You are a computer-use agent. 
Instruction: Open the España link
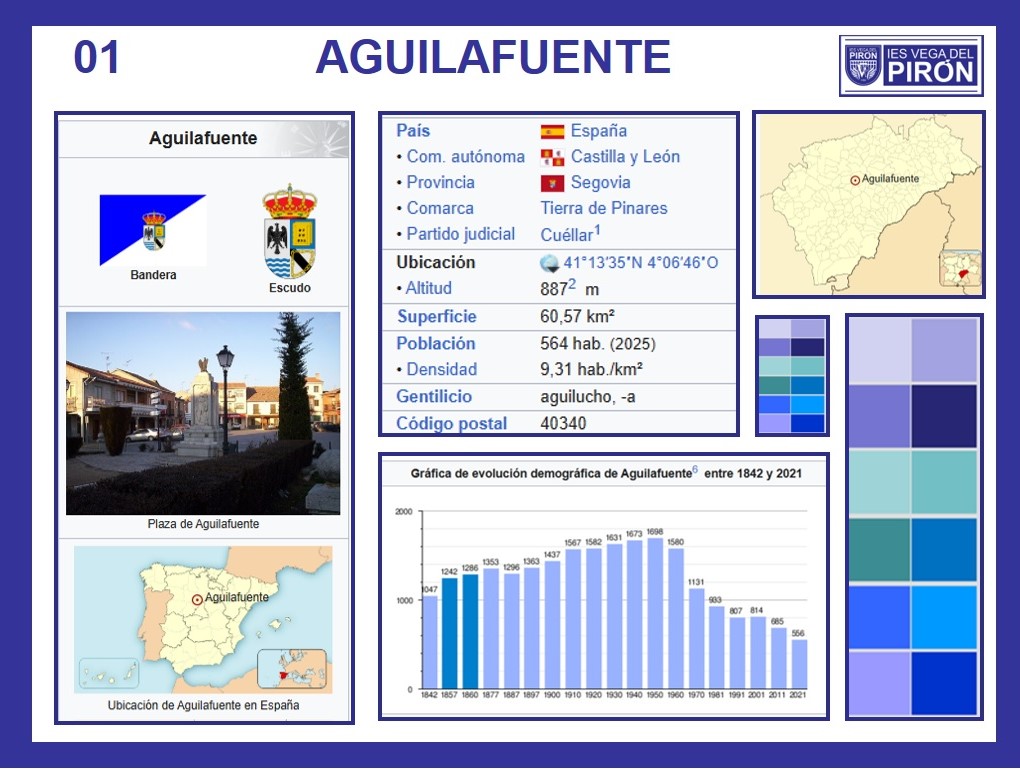(x=598, y=131)
